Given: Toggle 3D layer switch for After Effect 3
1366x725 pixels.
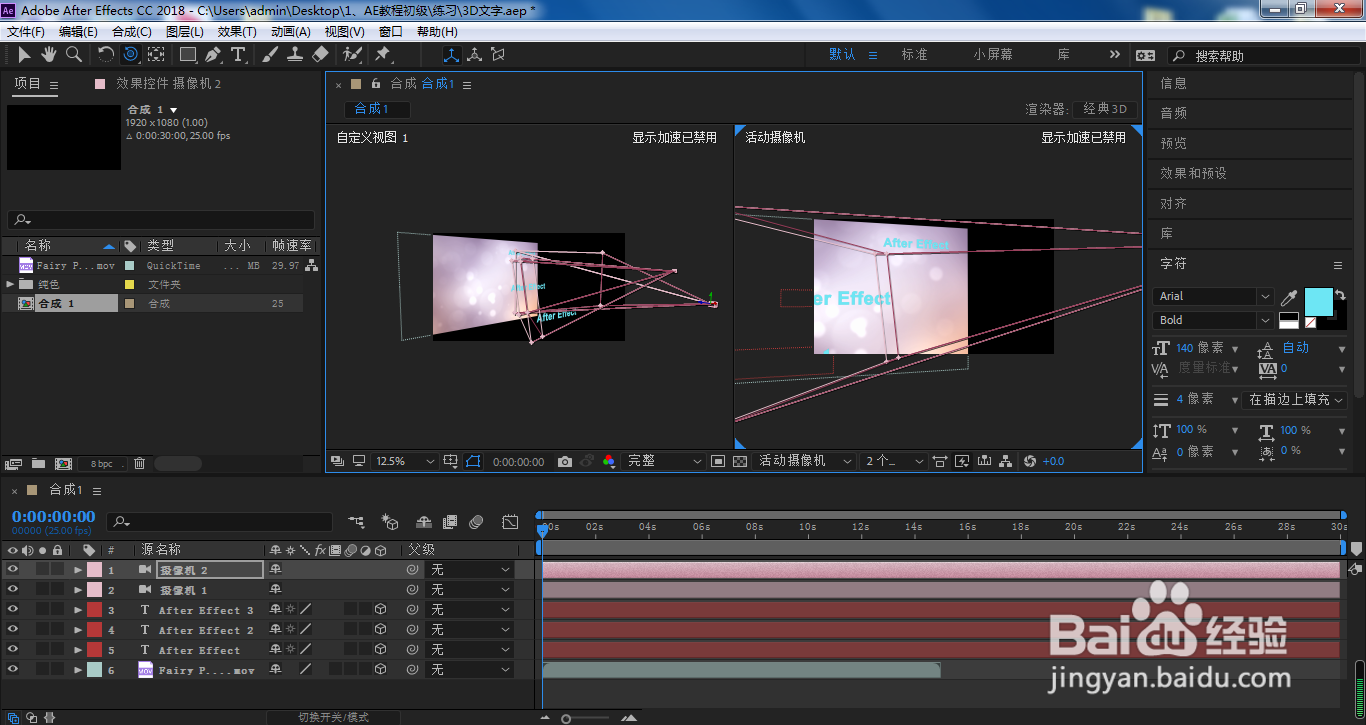Looking at the screenshot, I should (381, 609).
